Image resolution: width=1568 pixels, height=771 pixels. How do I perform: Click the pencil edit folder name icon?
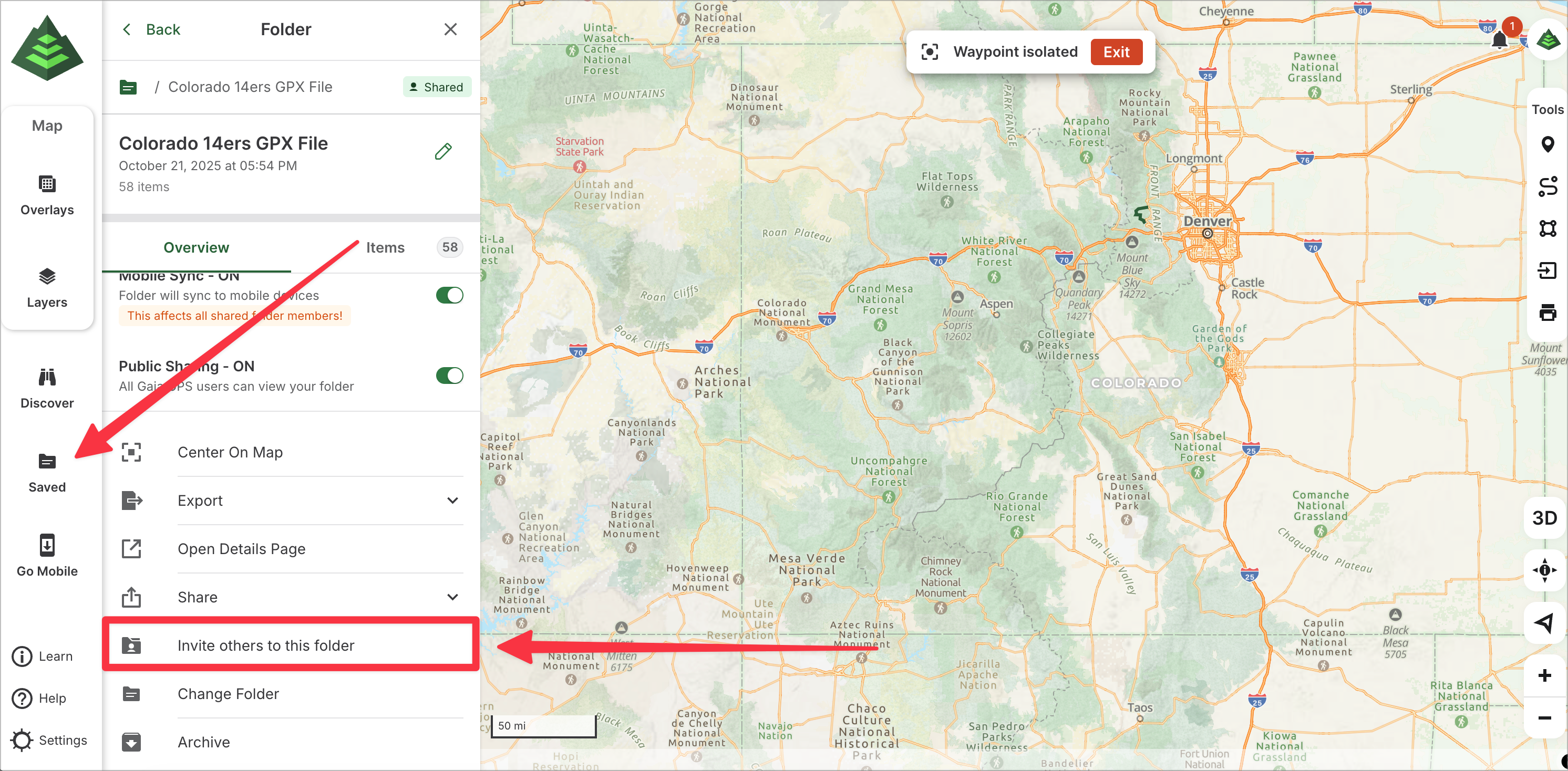pos(443,151)
